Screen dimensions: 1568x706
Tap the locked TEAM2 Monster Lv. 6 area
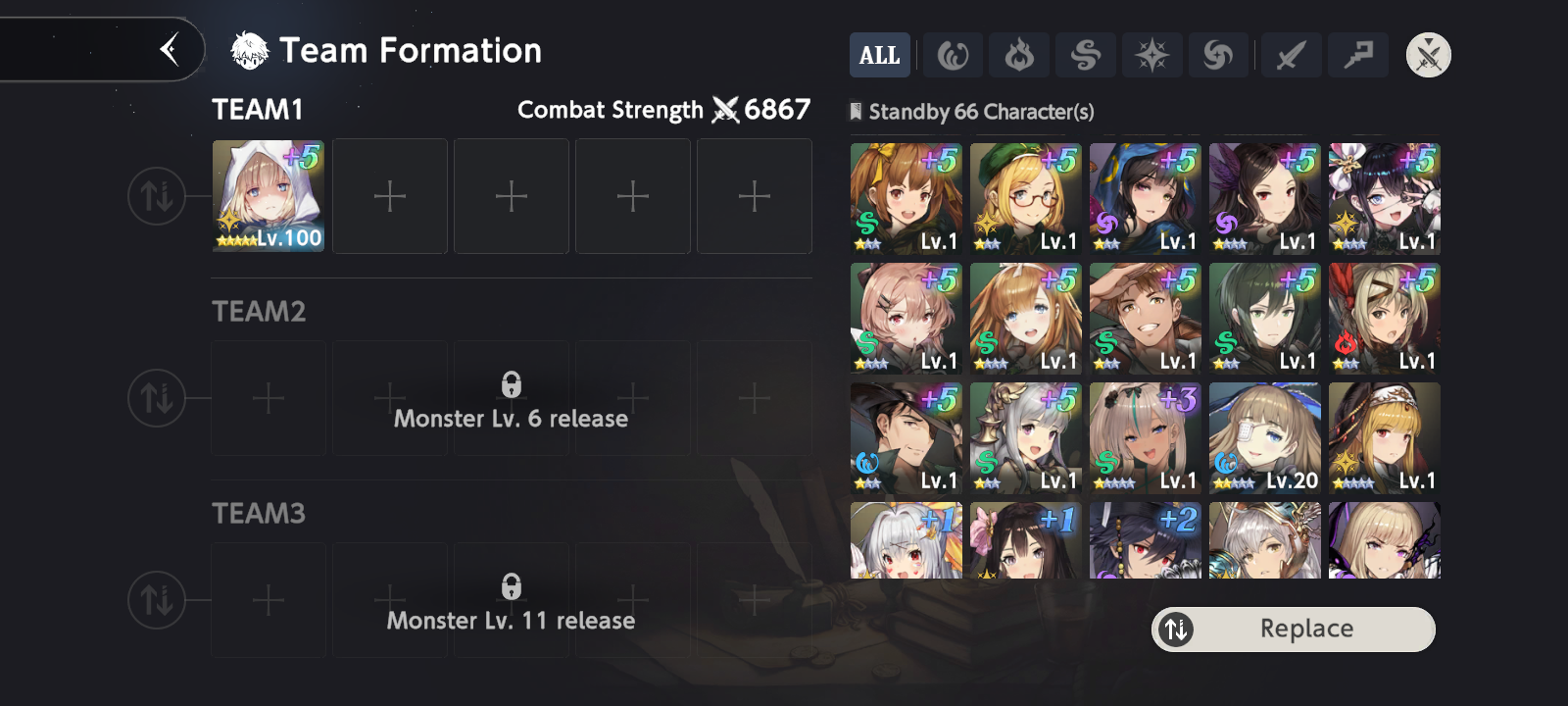pyautogui.click(x=512, y=399)
